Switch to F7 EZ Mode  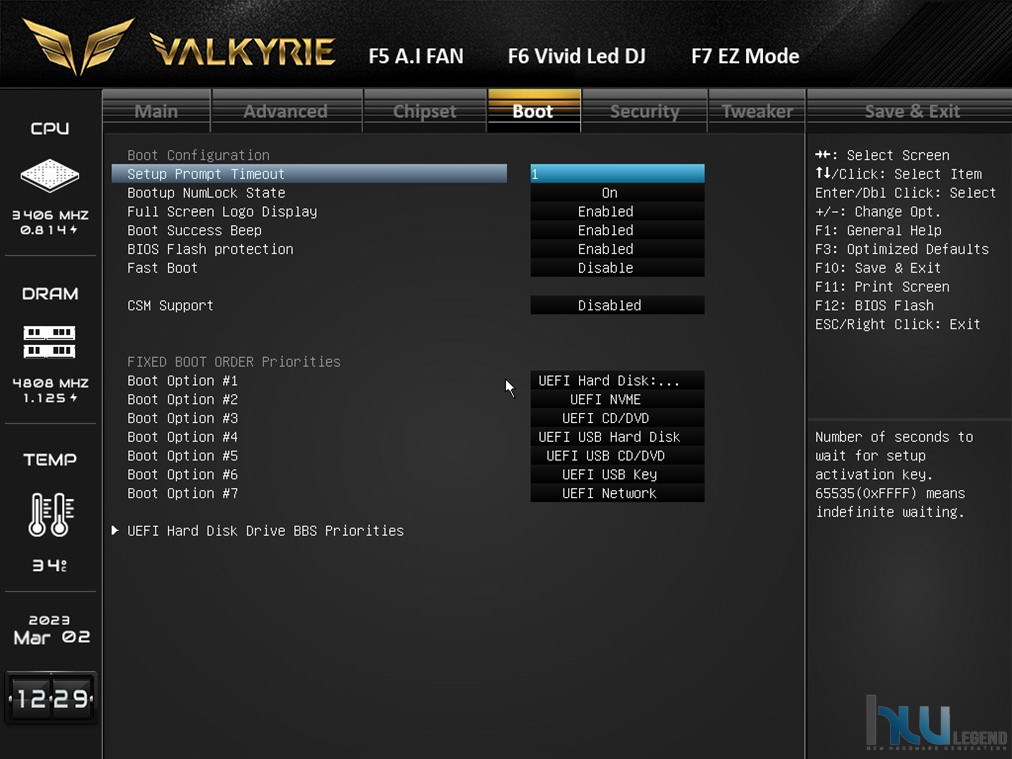coord(745,56)
